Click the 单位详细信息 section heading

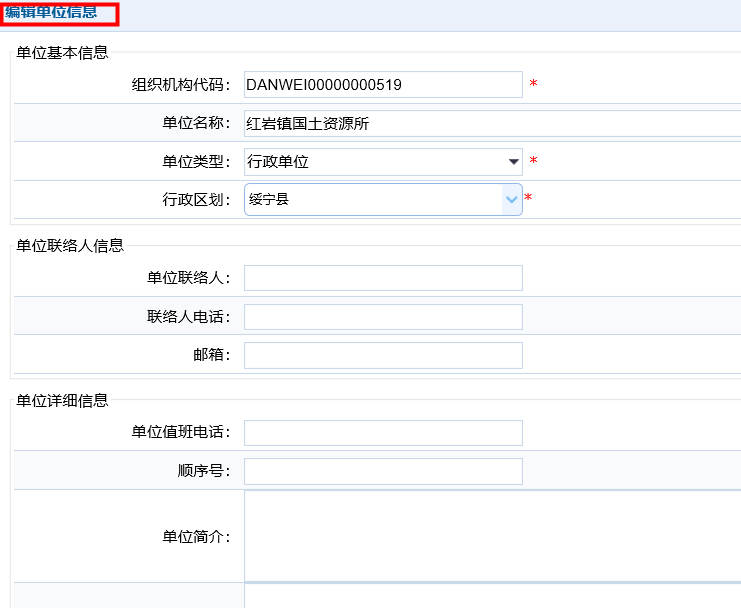click(62, 401)
